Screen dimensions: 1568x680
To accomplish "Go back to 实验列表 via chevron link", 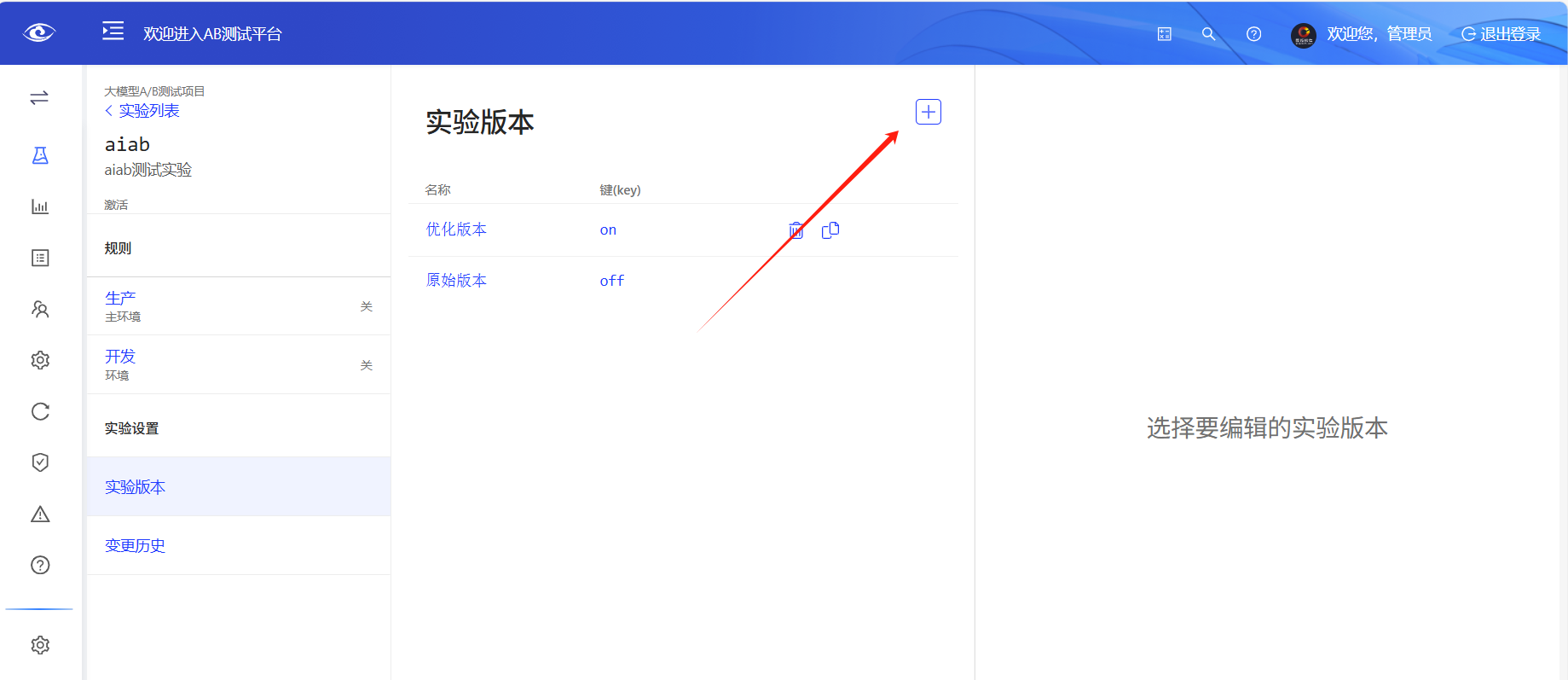I will pyautogui.click(x=142, y=111).
